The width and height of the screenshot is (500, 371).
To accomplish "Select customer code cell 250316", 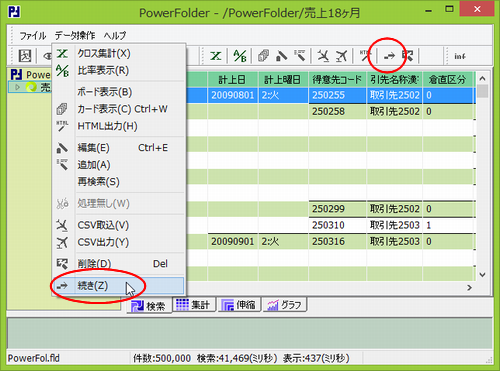I will [337, 241].
